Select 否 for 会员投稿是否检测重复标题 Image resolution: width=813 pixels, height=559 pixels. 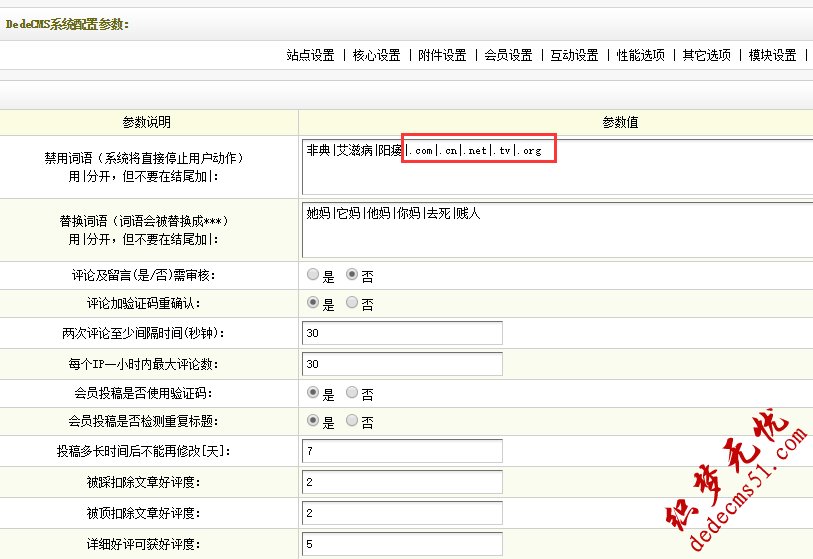point(352,421)
